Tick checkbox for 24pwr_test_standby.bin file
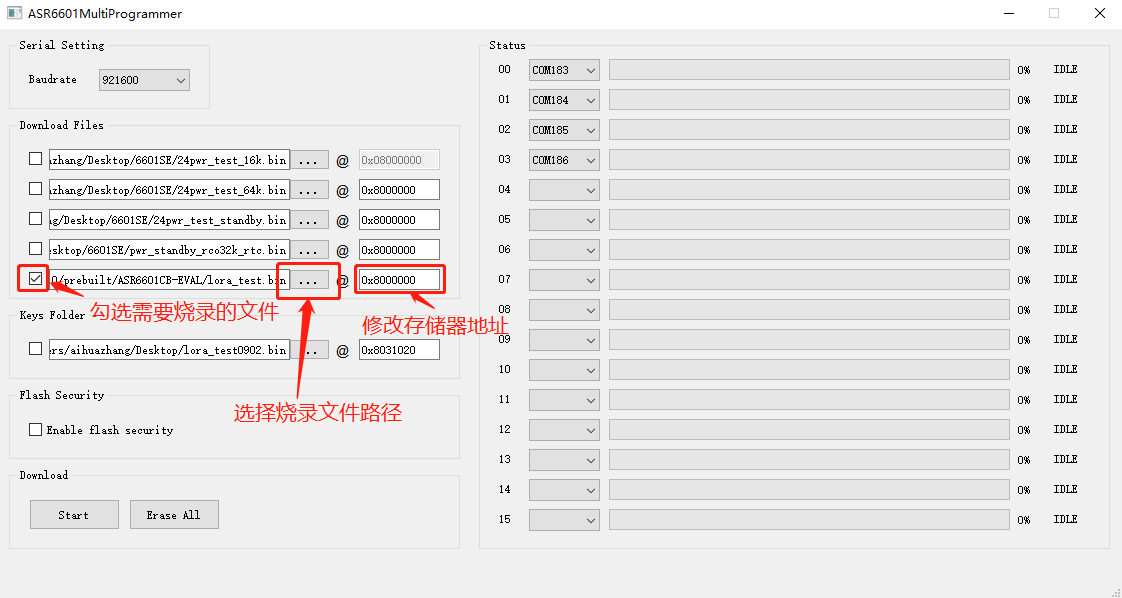Viewport: 1122px width, 598px height. 35,219
